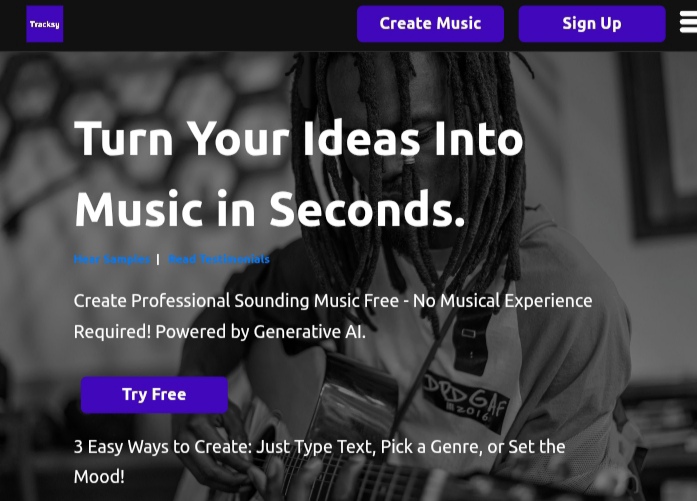This screenshot has height=501, width=697.
Task: Click the 'Music in Seconds.' headline line
Action: 270,208
